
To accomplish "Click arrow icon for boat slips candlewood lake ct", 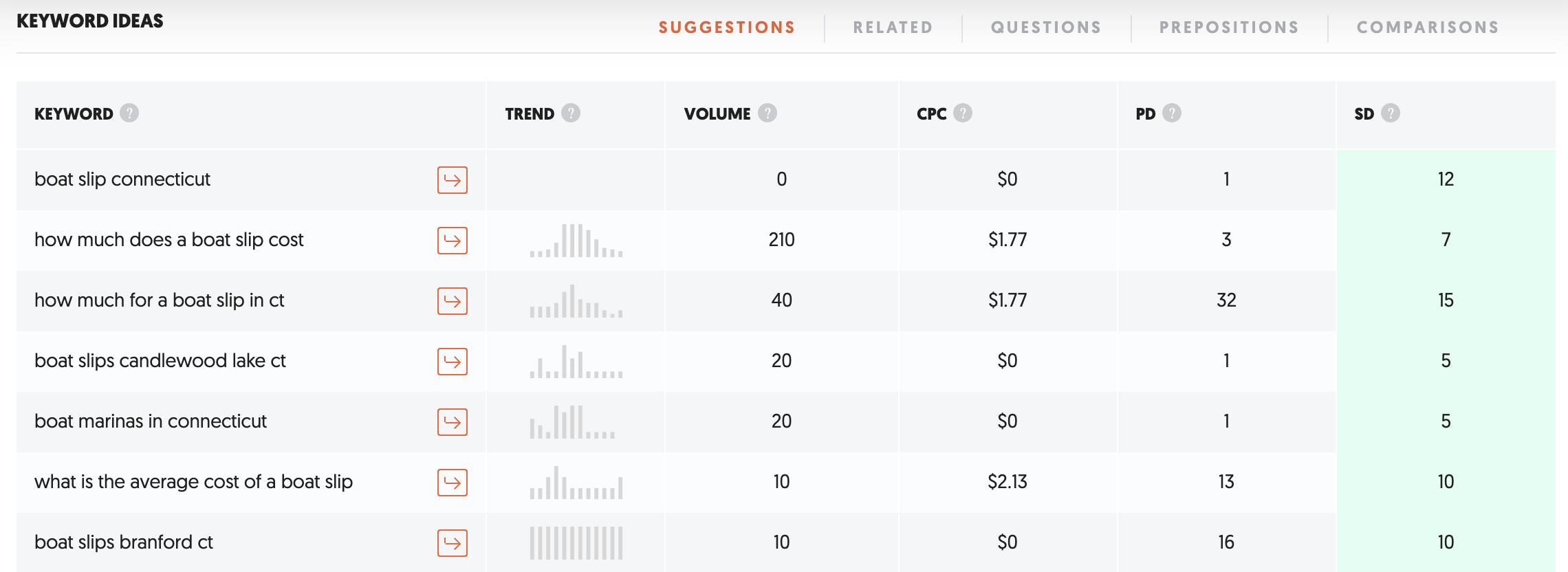I will [453, 362].
